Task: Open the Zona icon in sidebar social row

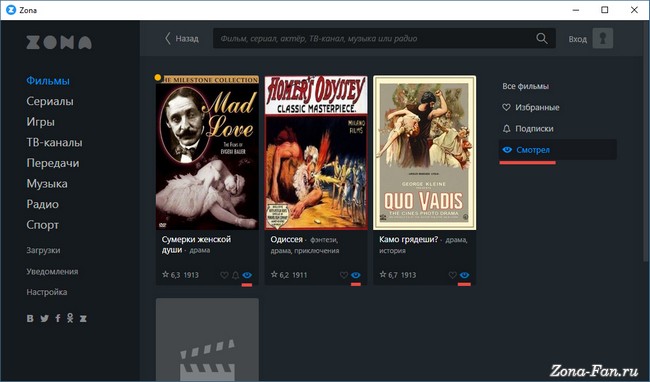Action: [x=83, y=318]
